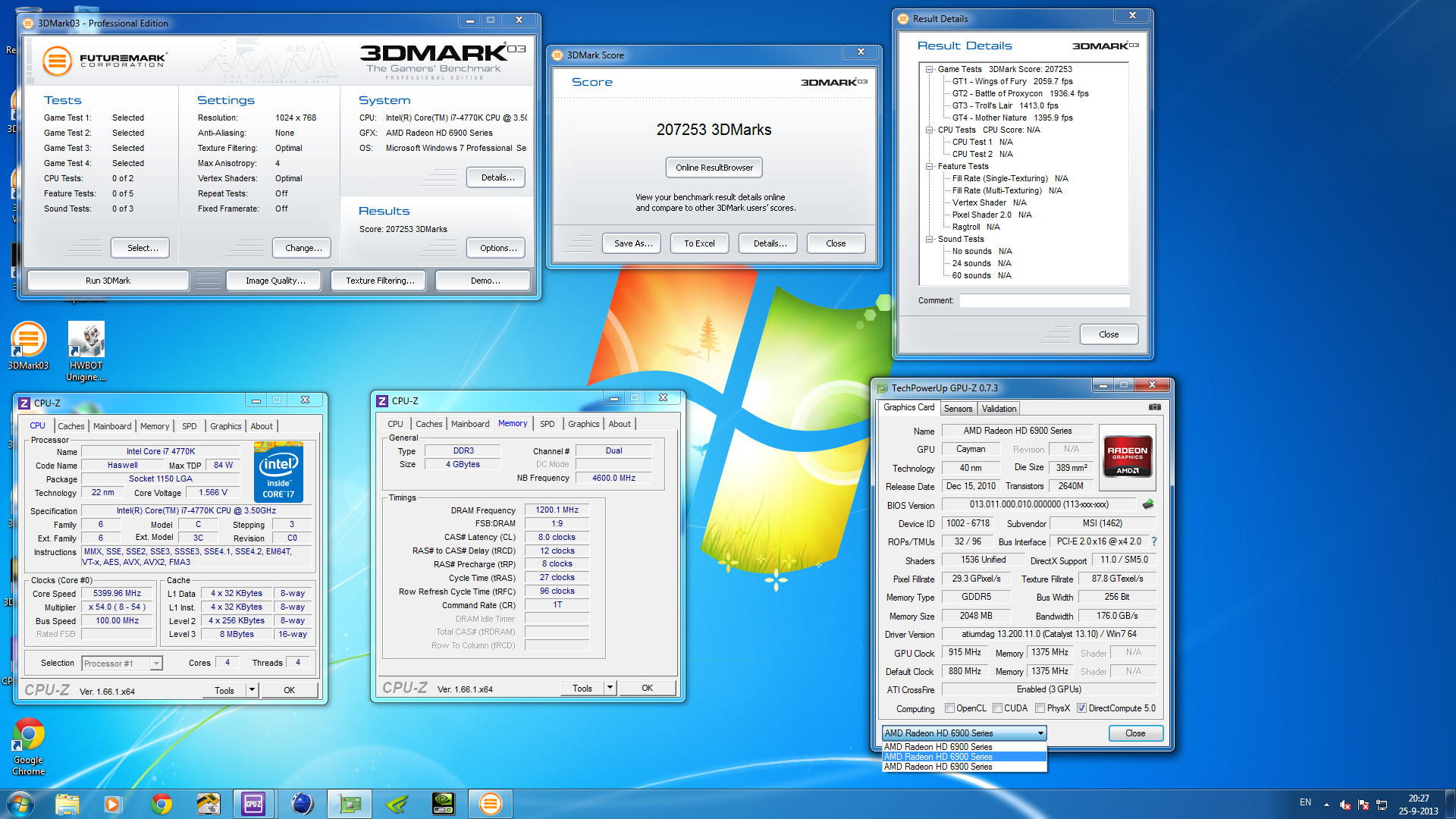Show hidden tray icons arrow
This screenshot has height=819, width=1456.
(1326, 805)
